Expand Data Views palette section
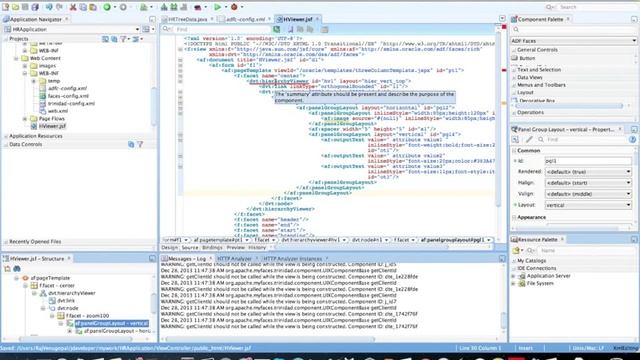This screenshot has height=360, width=640. coord(530,78)
